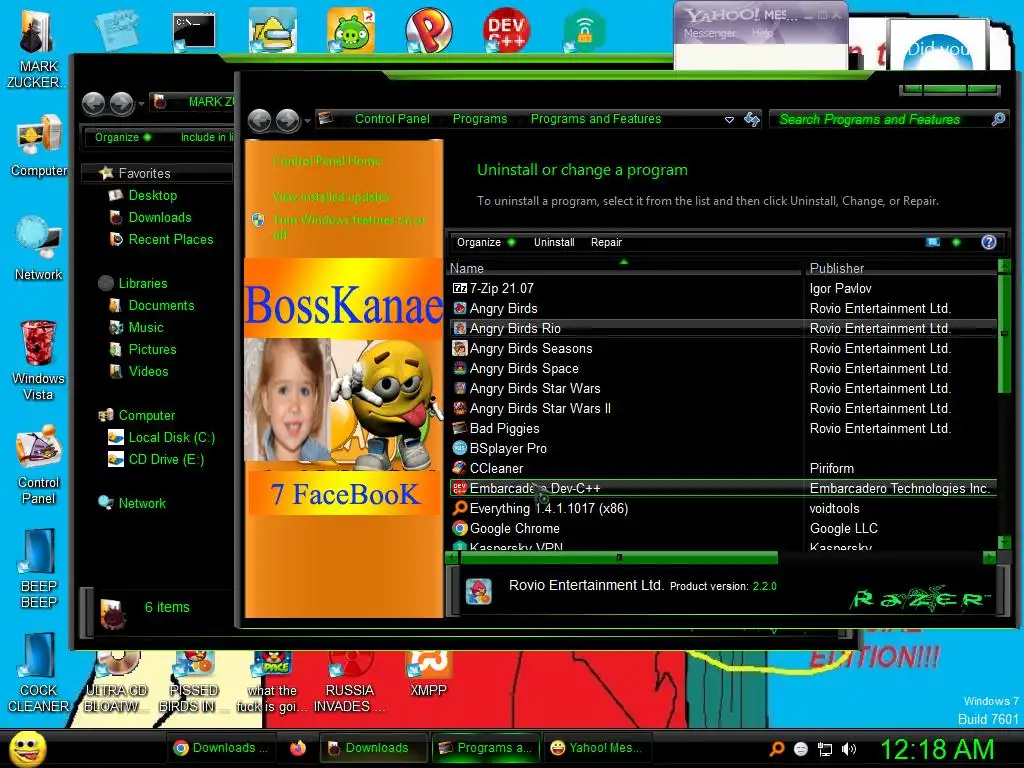Select the Google Chrome entry
Image resolution: width=1024 pixels, height=768 pixels.
click(723, 528)
